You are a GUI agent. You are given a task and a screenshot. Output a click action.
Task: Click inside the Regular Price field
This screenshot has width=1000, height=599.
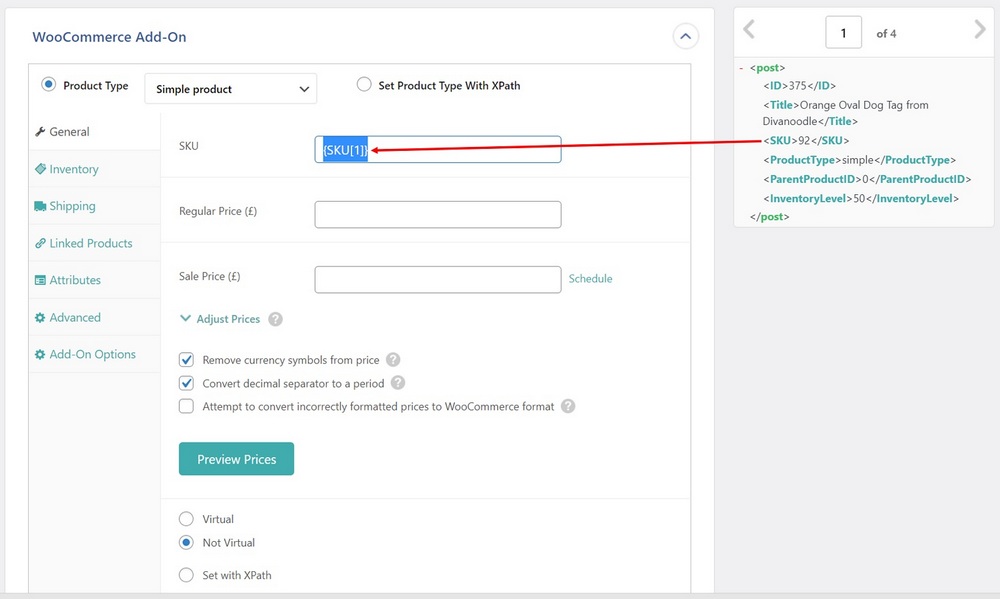[437, 214]
